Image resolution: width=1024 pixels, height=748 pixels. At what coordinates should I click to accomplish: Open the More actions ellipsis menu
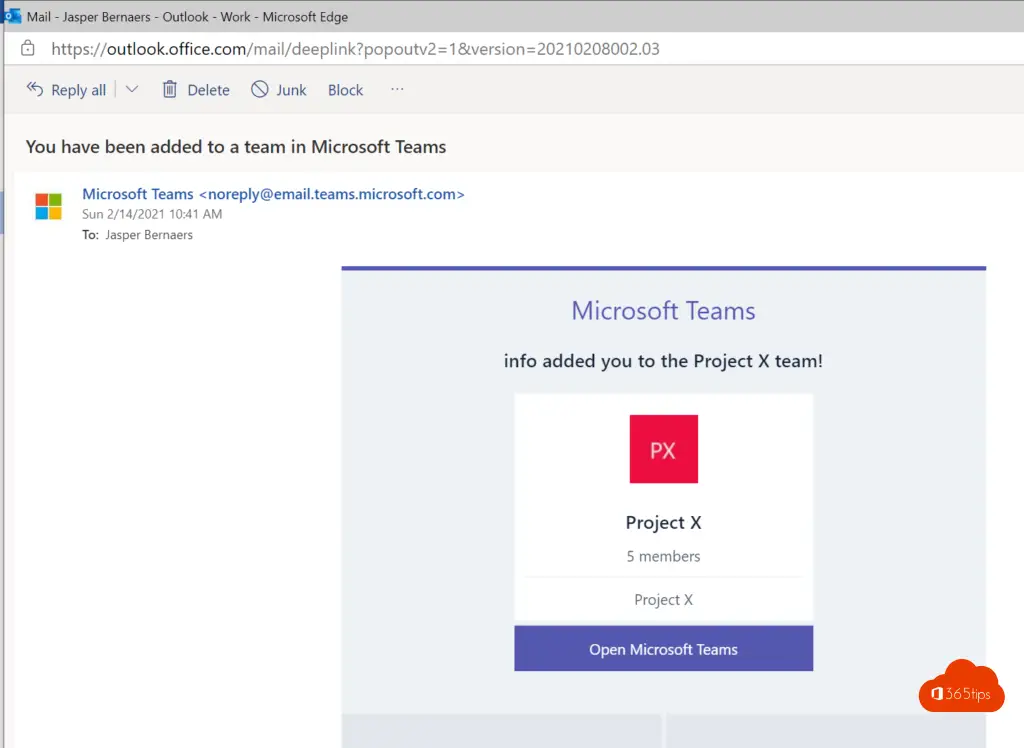(397, 90)
